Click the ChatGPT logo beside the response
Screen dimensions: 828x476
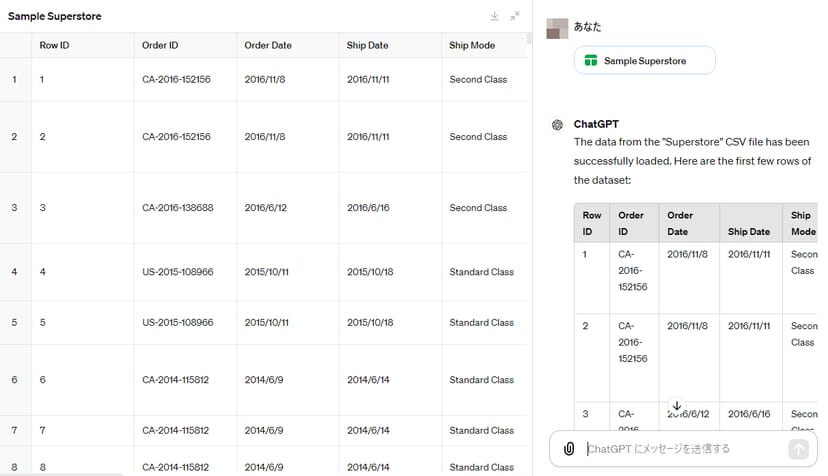pos(558,124)
